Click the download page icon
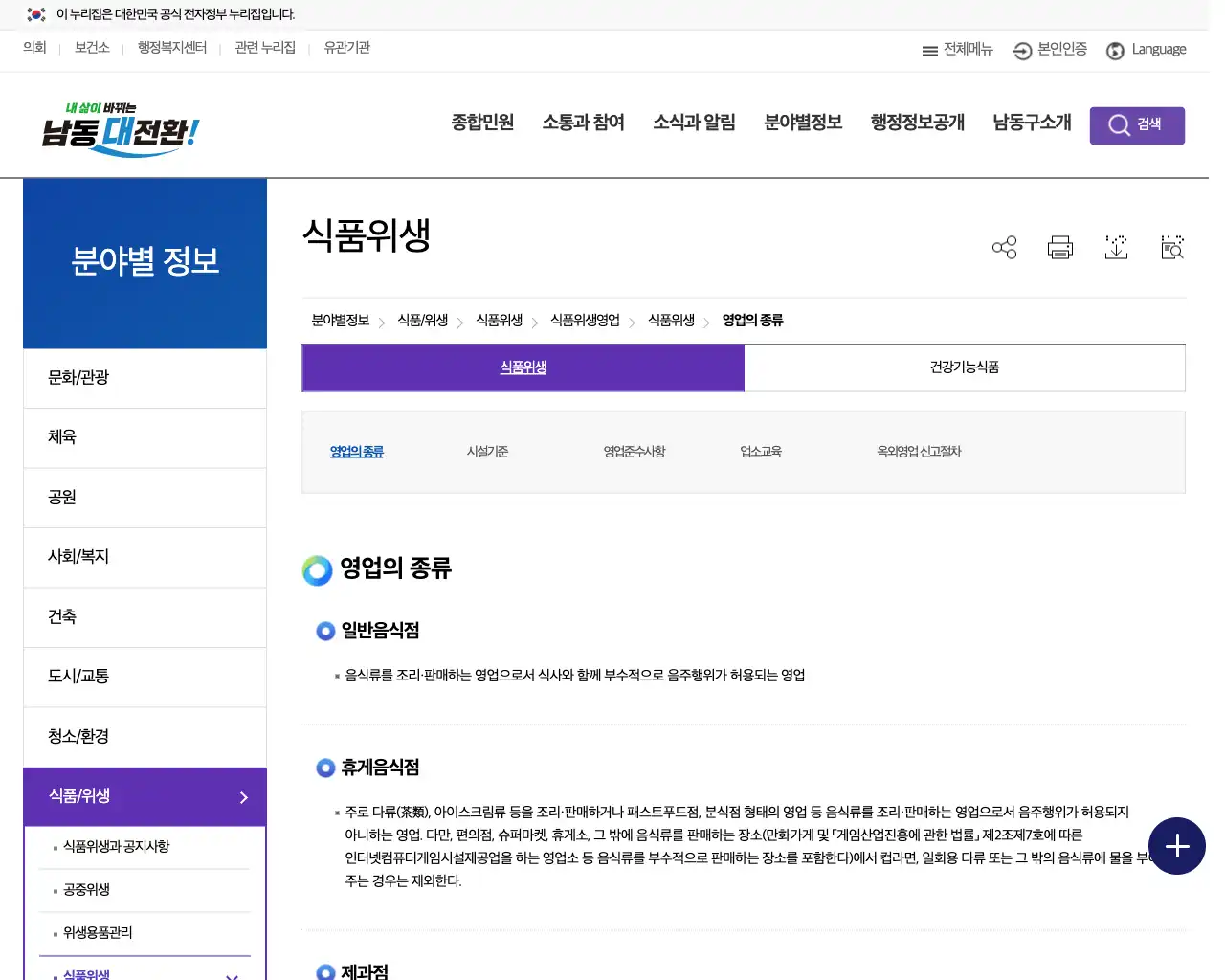The width and height of the screenshot is (1225, 980). click(1116, 248)
